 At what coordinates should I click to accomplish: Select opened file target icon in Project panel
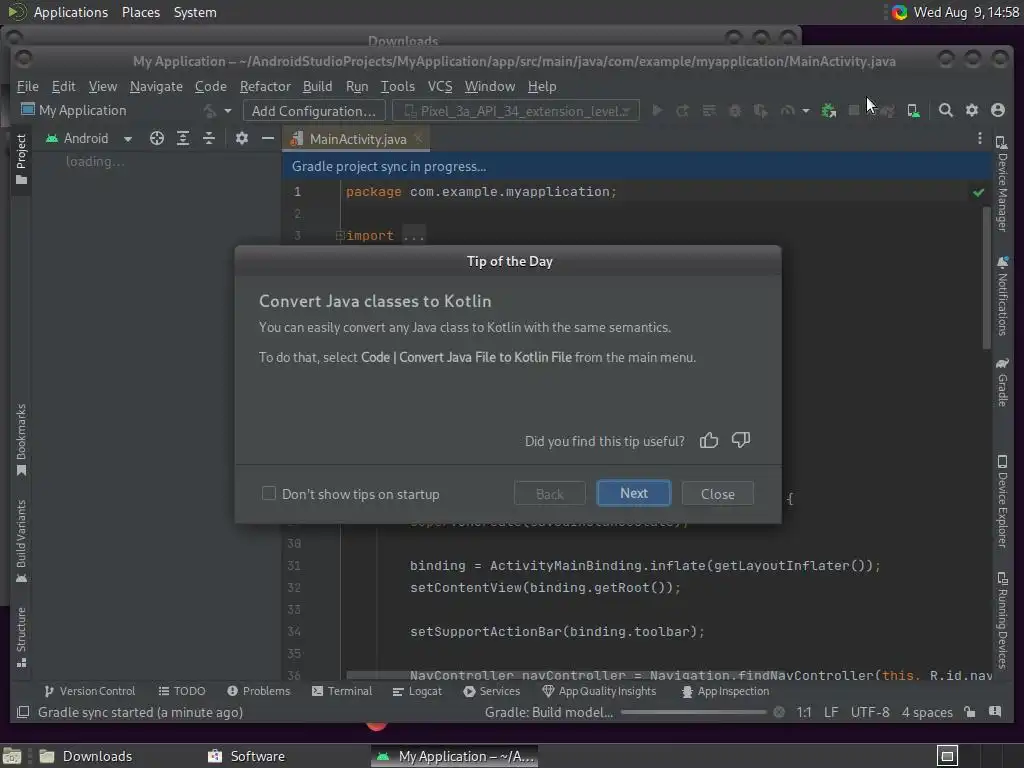coord(157,138)
